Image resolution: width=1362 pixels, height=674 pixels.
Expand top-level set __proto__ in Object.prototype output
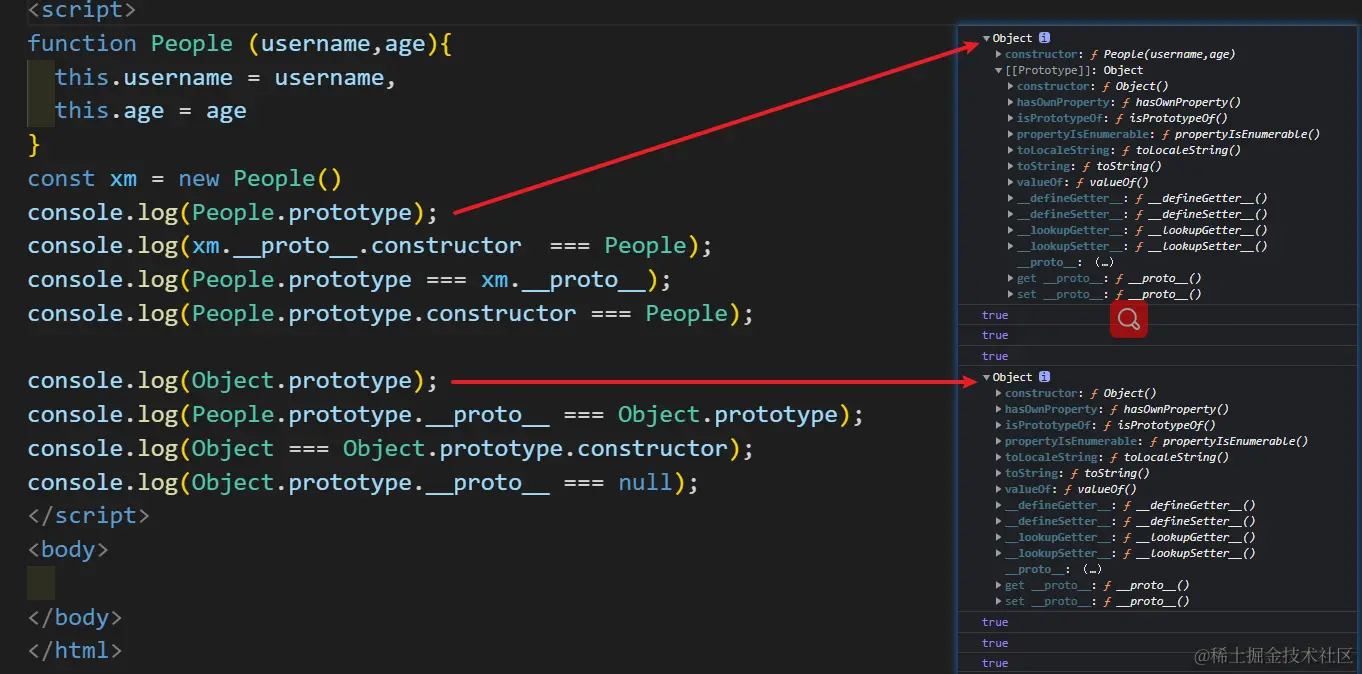999,601
